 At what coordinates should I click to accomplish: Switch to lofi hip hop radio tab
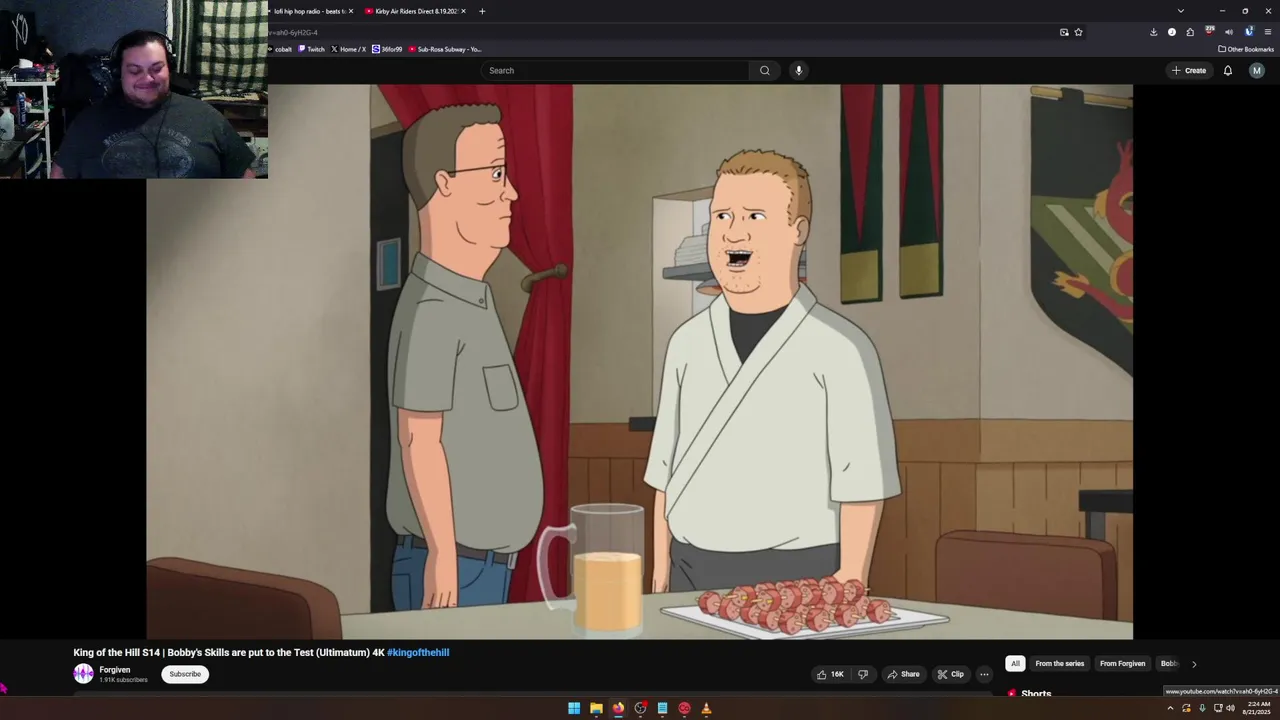click(x=309, y=11)
